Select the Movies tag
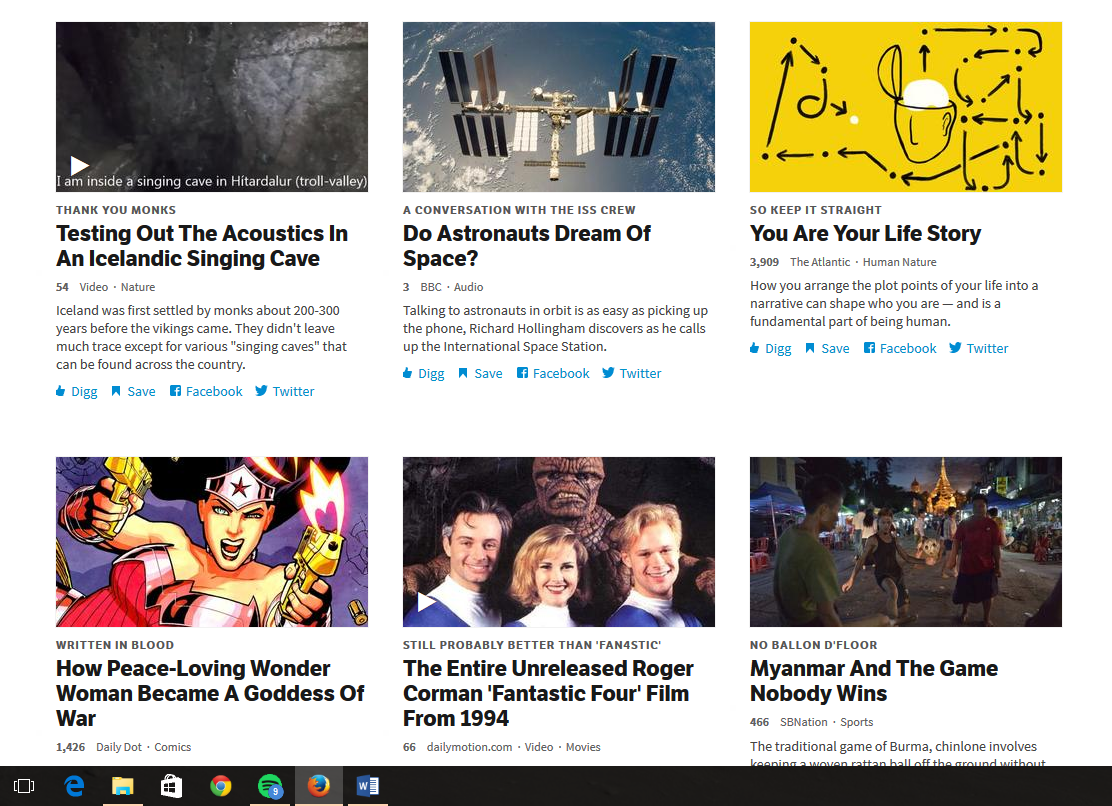The height and width of the screenshot is (806, 1112). [x=583, y=747]
